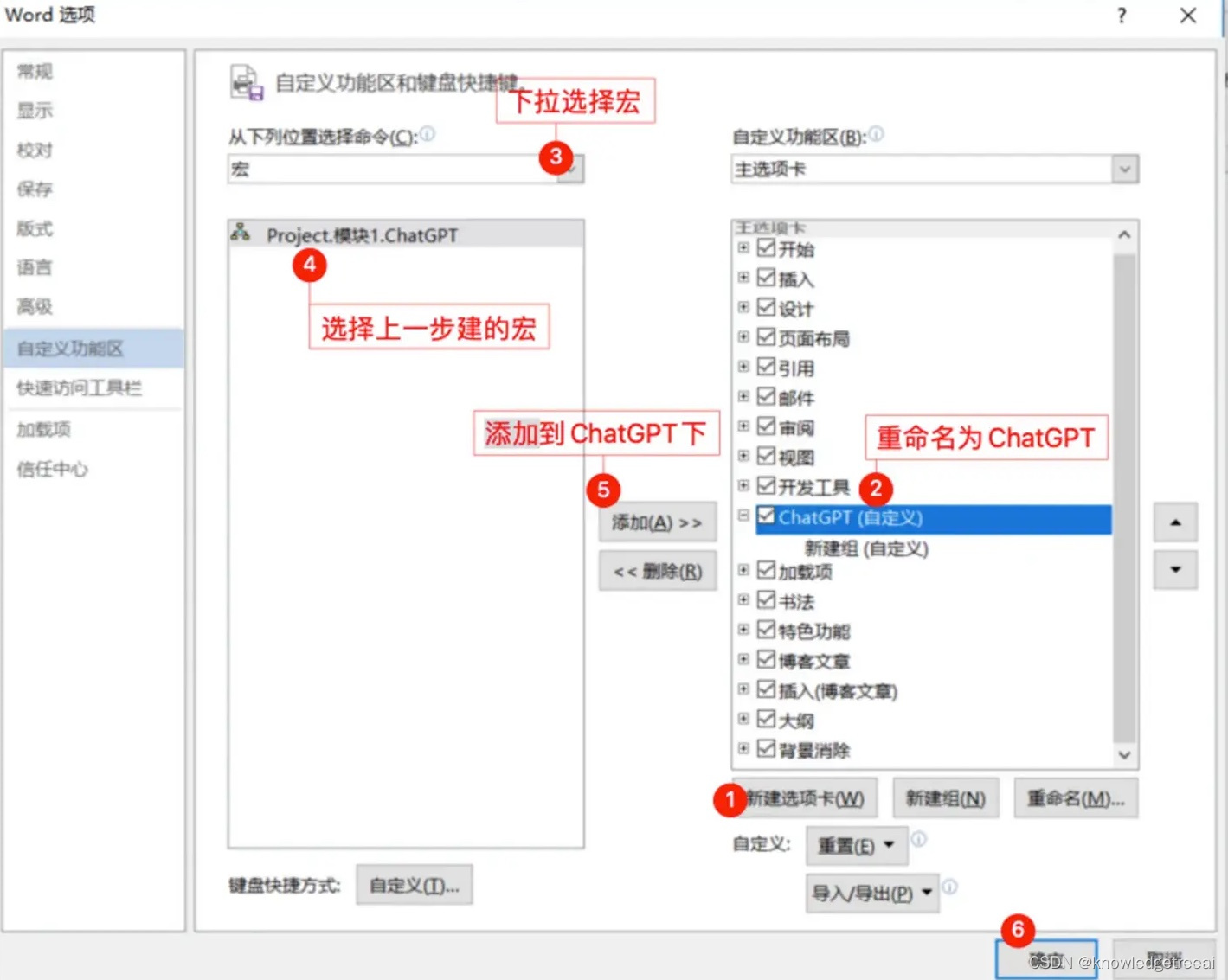This screenshot has width=1228, height=980.
Task: Open the 导入/导出(P) dropdown button
Action: 872,893
